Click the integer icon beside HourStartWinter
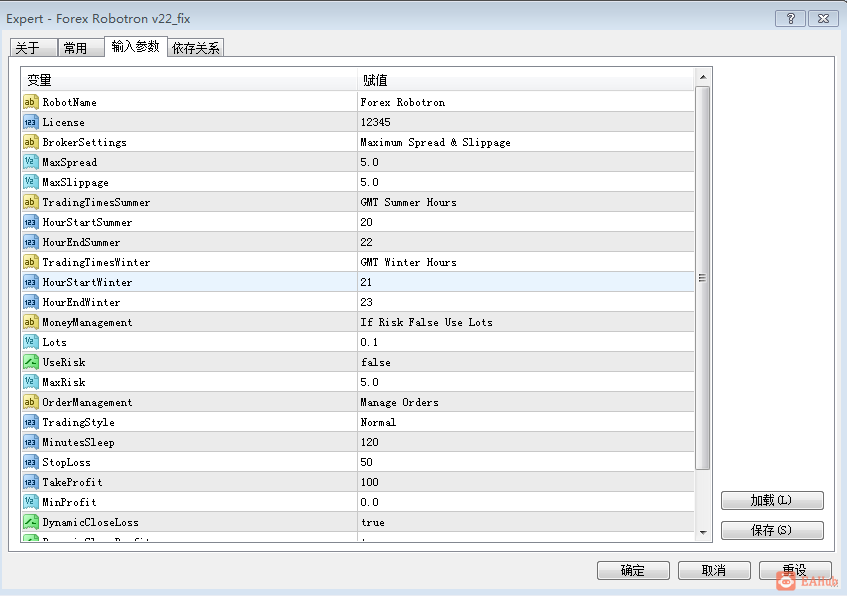Image resolution: width=847 pixels, height=596 pixels. click(31, 282)
